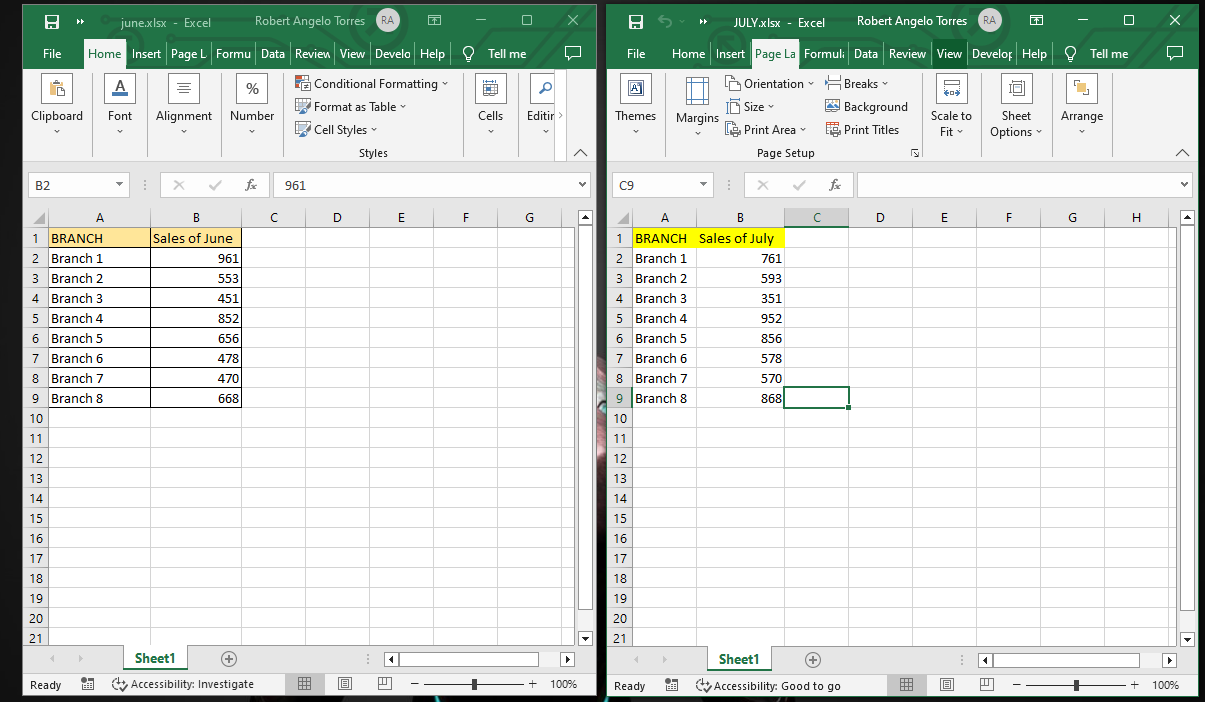This screenshot has width=1205, height=702.
Task: Open Margins options in JULY.xlsx
Action: [697, 105]
